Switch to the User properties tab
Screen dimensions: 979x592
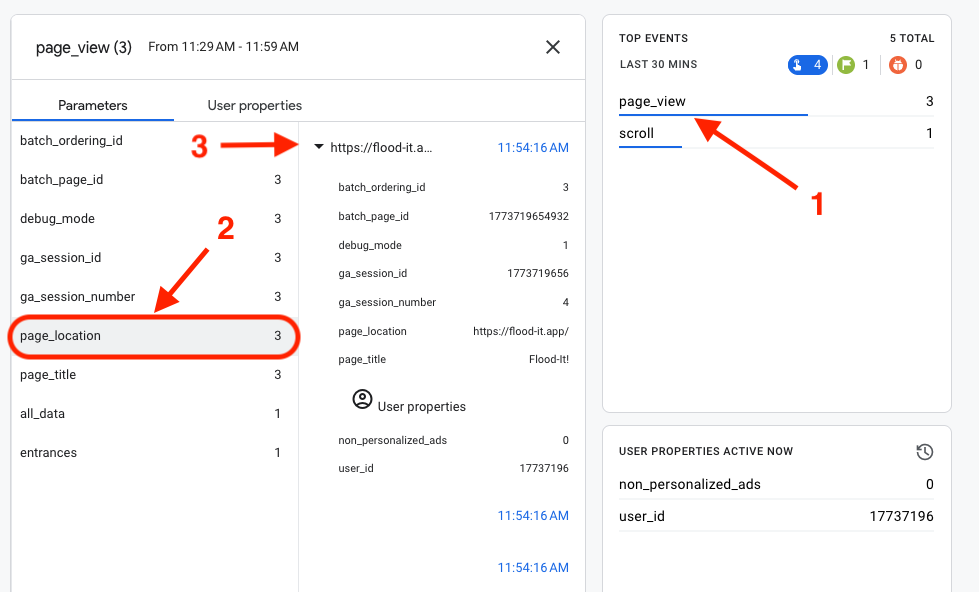tap(254, 105)
